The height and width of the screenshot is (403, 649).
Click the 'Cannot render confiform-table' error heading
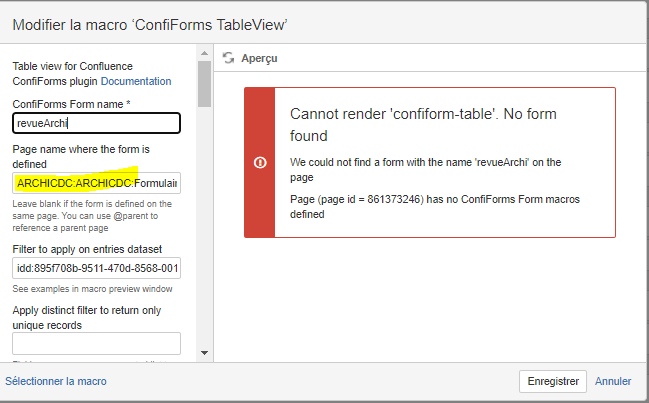coord(423,125)
